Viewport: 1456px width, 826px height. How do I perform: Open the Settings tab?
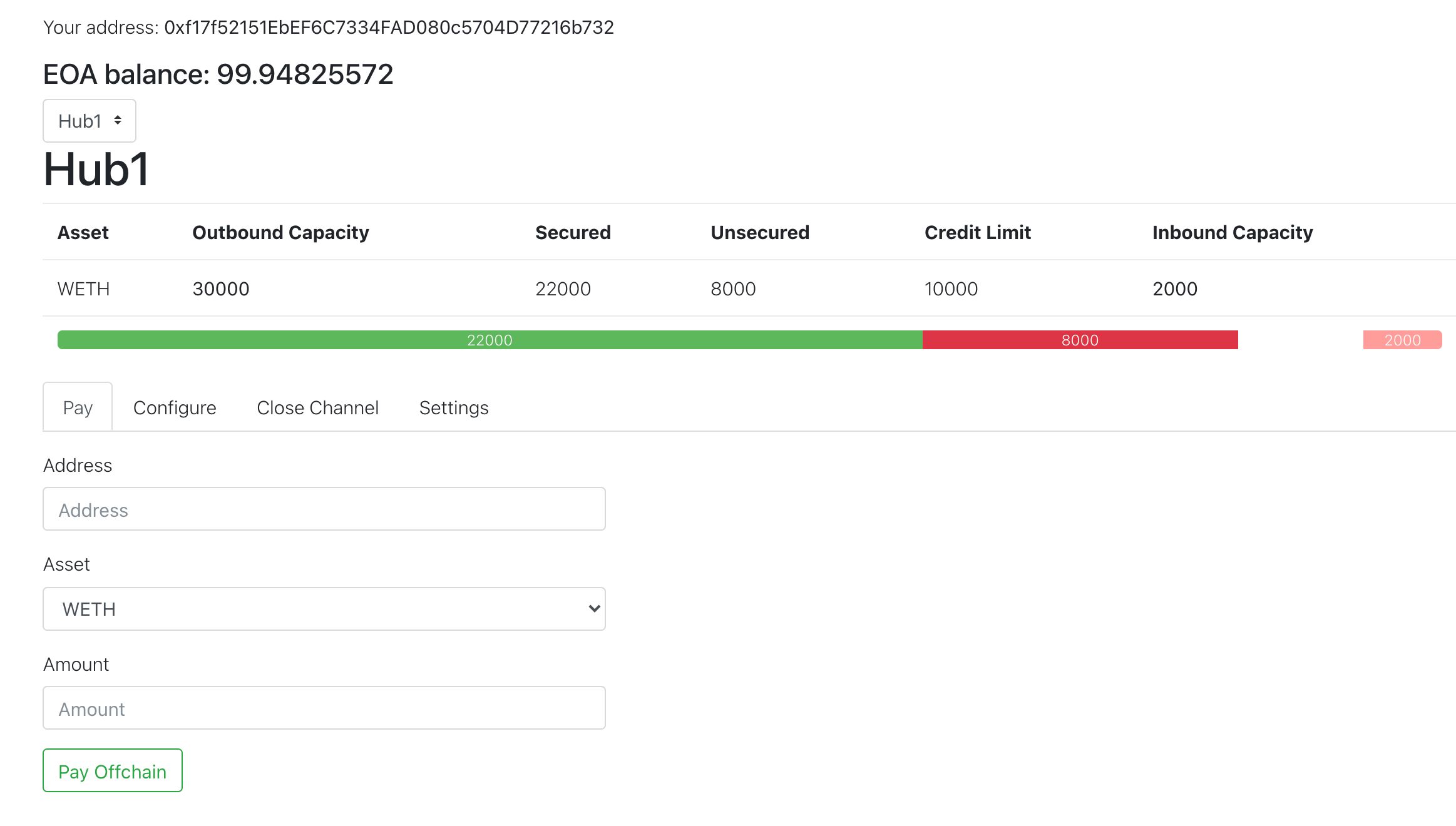[x=454, y=407]
